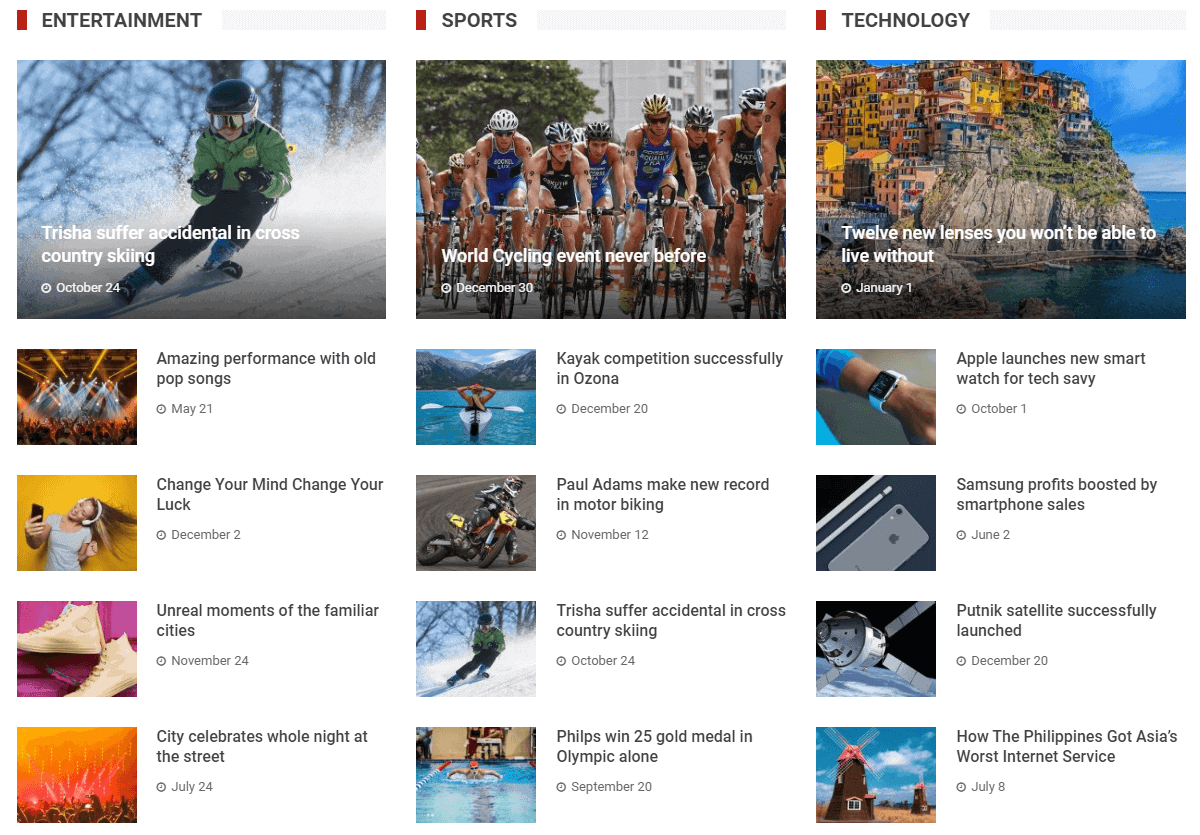Click the clock icon beside January 1

[846, 288]
